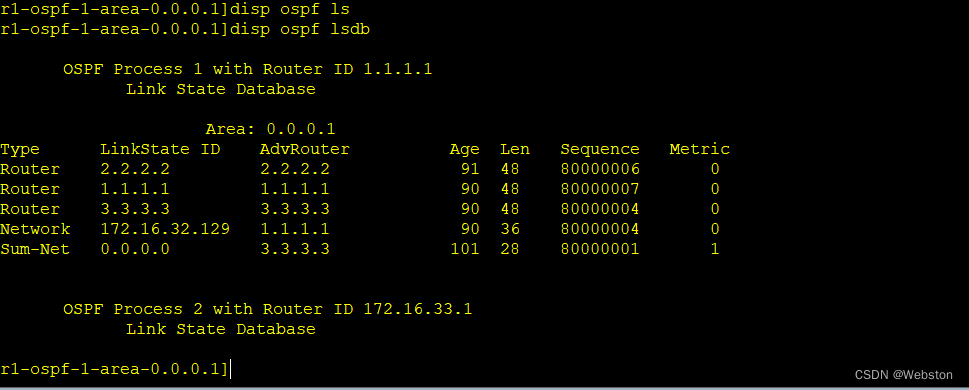The width and height of the screenshot is (969, 390).
Task: Click 'Link State Database' under Process 2
Action: (x=221, y=329)
